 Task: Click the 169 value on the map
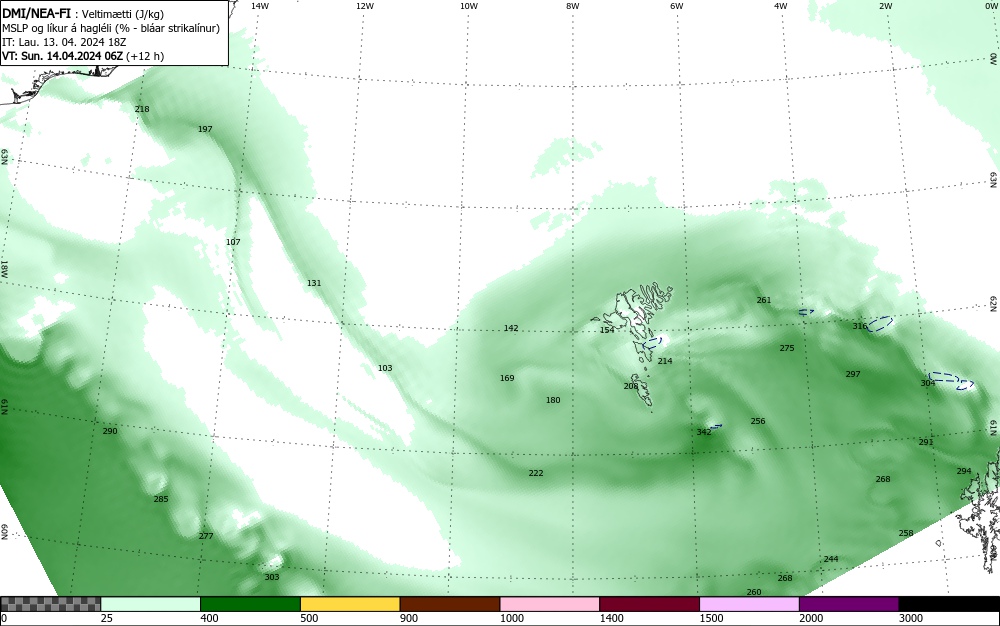507,379
